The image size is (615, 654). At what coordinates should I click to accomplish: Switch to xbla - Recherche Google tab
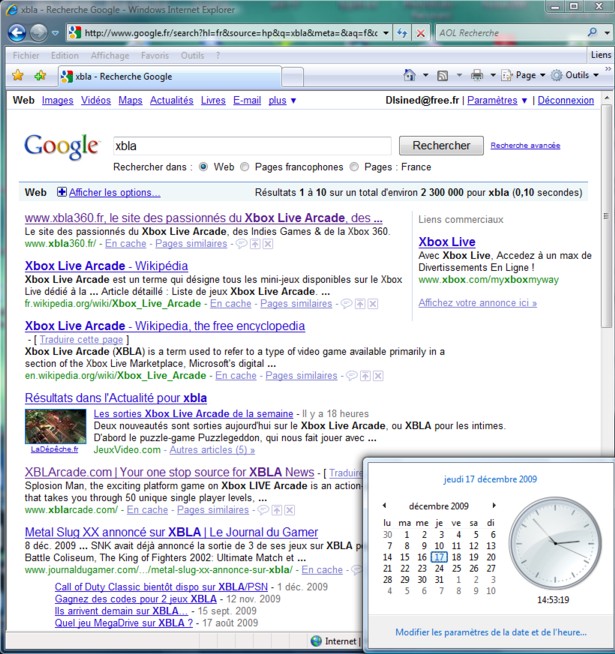click(x=169, y=76)
